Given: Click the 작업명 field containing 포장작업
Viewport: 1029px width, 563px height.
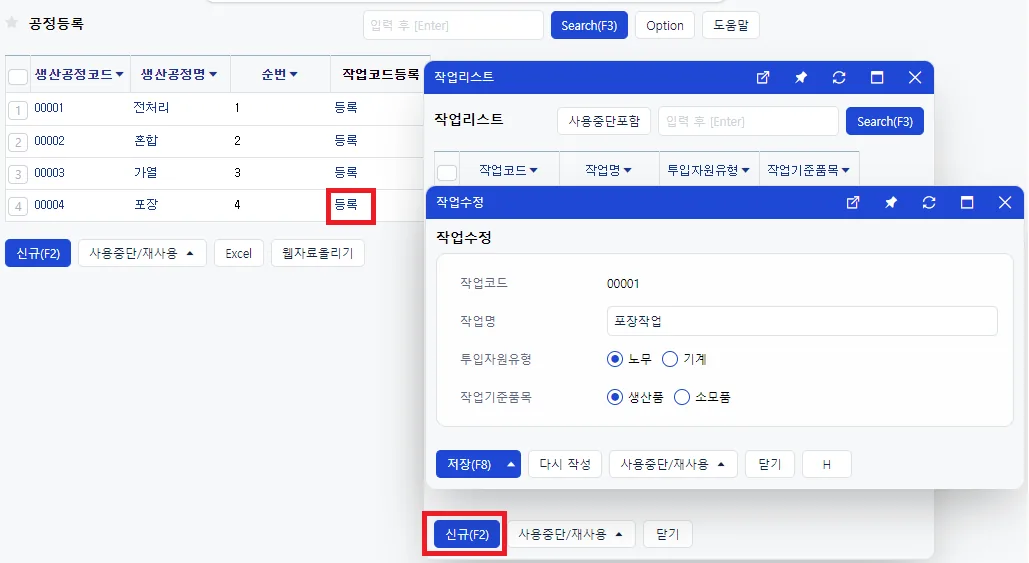Looking at the screenshot, I should pos(802,321).
